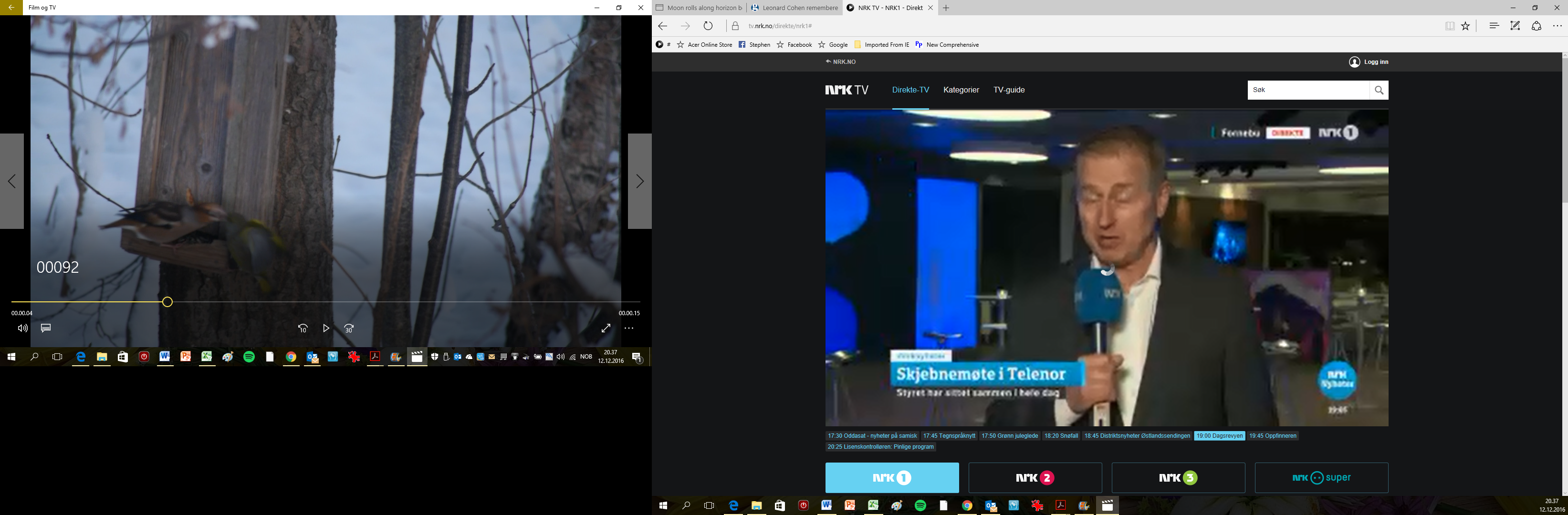Open more options ellipsis in video player

[x=629, y=329]
